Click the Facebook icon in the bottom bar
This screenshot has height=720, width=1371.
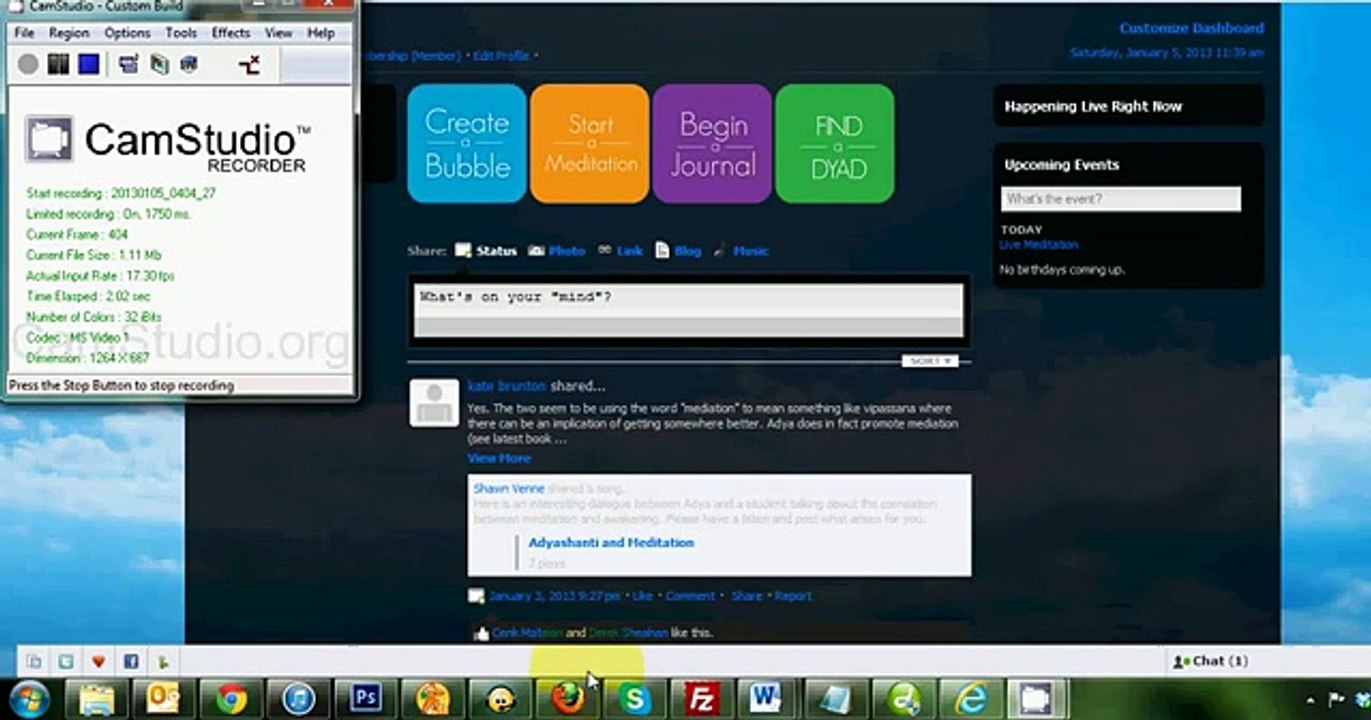click(x=130, y=661)
